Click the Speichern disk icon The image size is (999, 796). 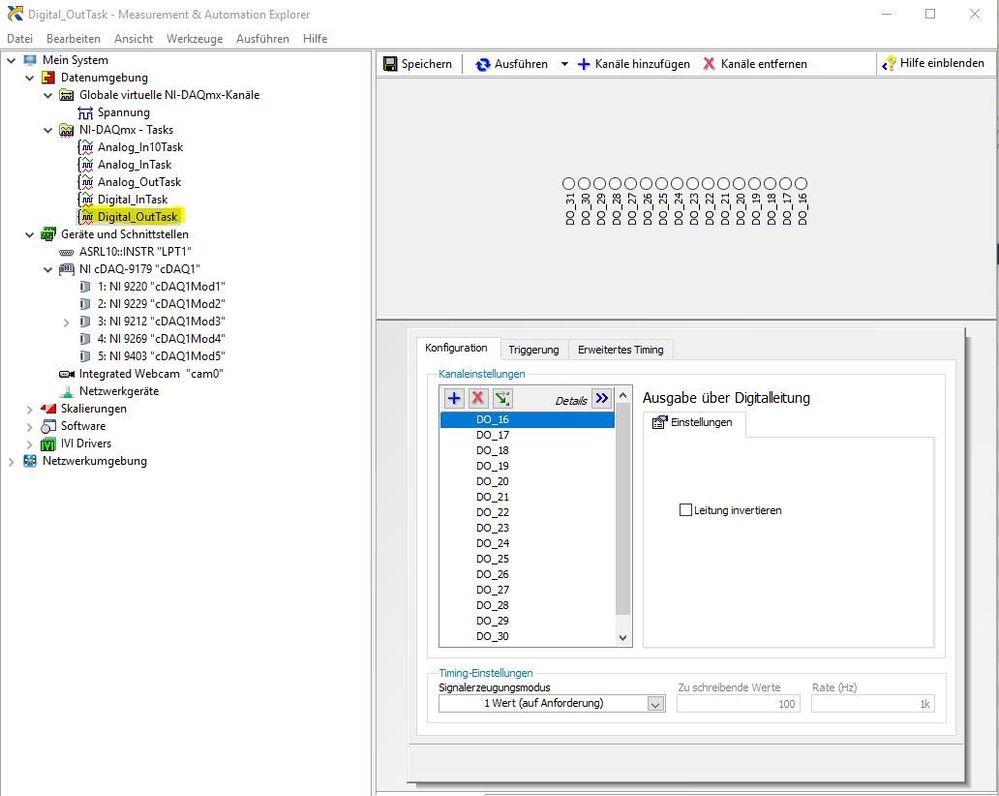390,64
